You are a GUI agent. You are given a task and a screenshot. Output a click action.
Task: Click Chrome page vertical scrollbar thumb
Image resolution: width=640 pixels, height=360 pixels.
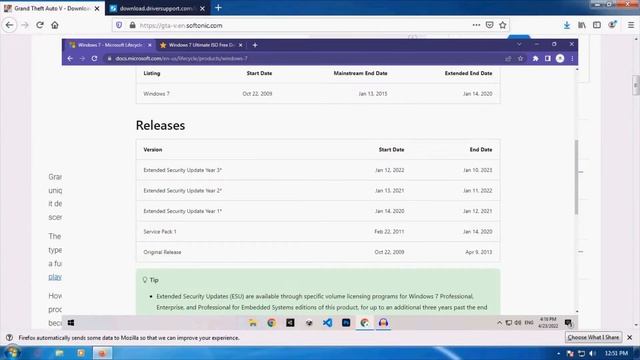pyautogui.click(x=576, y=177)
